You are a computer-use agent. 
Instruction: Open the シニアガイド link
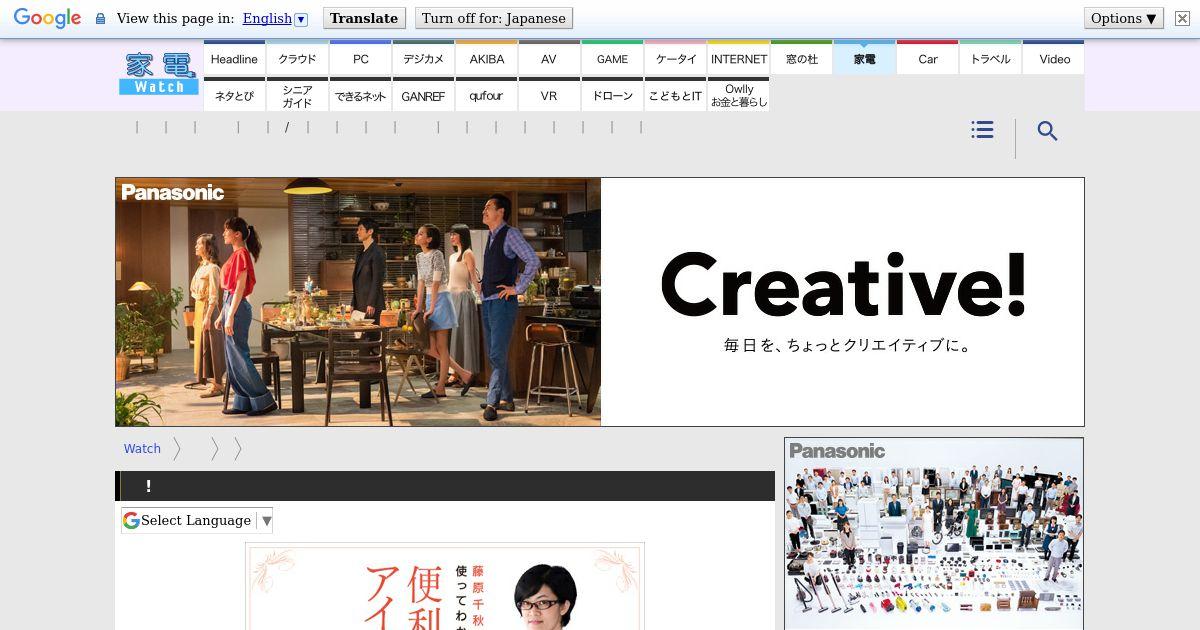tap(297, 95)
